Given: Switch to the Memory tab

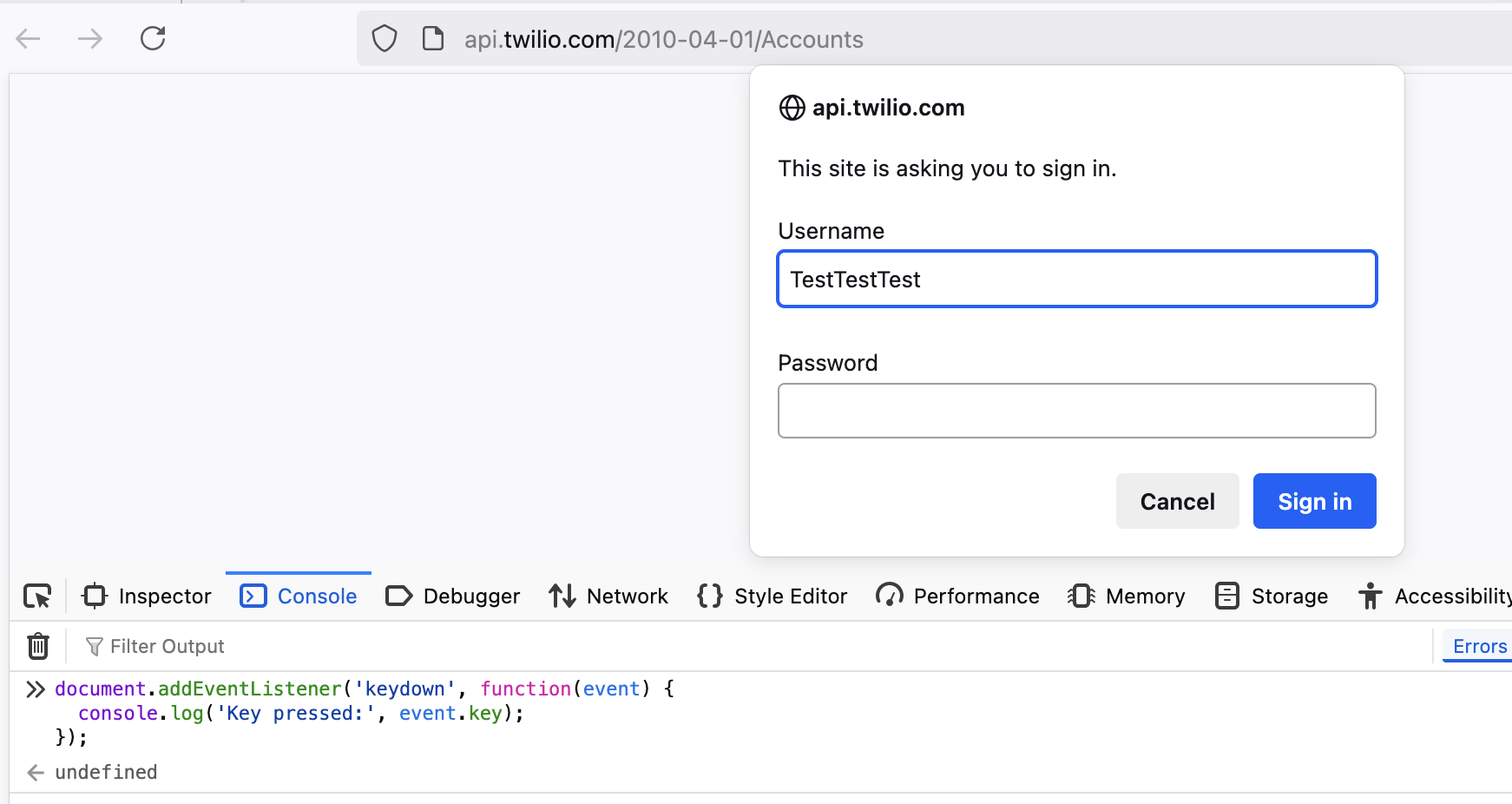Looking at the screenshot, I should click(x=1126, y=596).
